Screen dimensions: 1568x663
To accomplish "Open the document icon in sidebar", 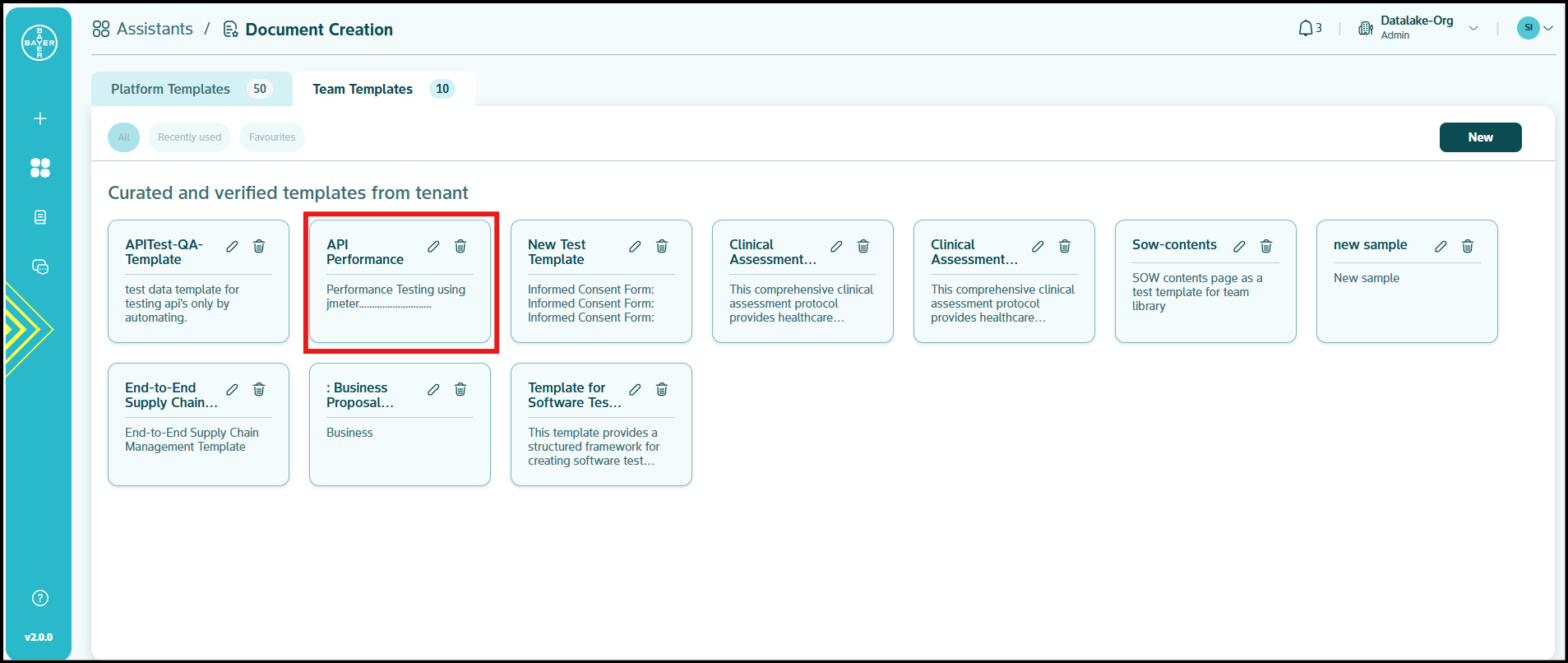I will [x=39, y=217].
